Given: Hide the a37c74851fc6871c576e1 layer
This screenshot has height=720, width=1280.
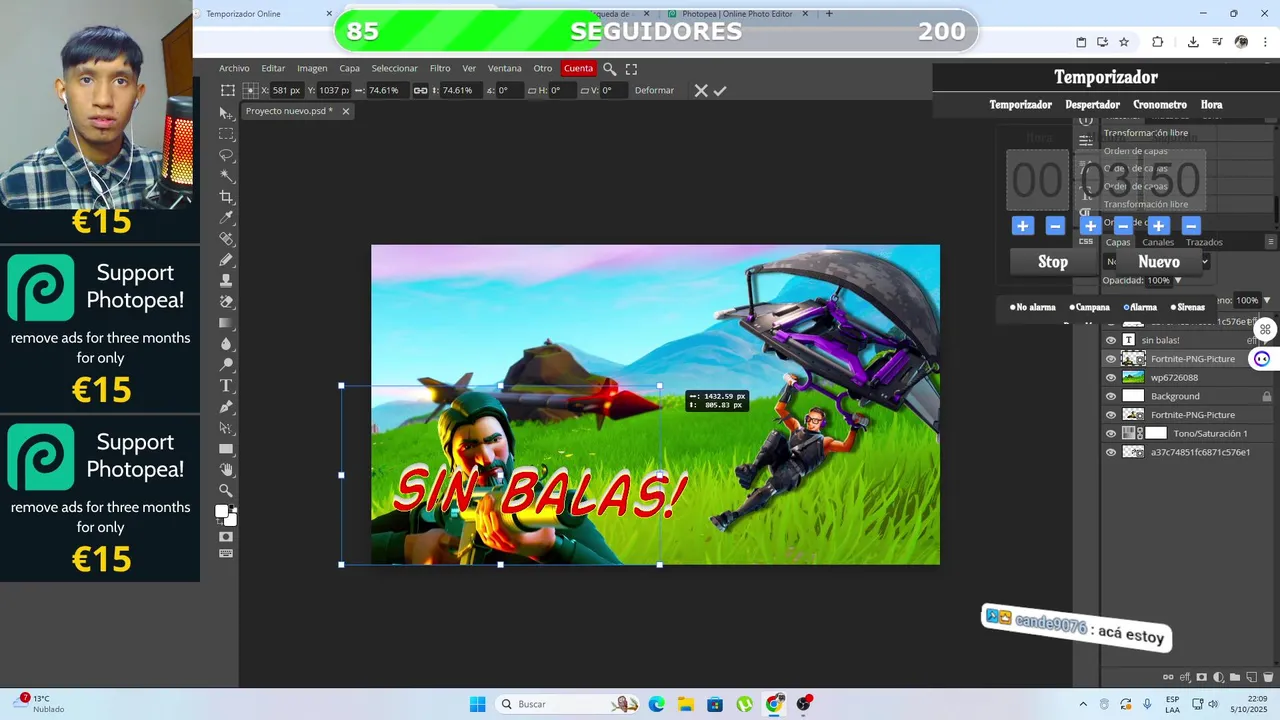Looking at the screenshot, I should click(x=1110, y=452).
